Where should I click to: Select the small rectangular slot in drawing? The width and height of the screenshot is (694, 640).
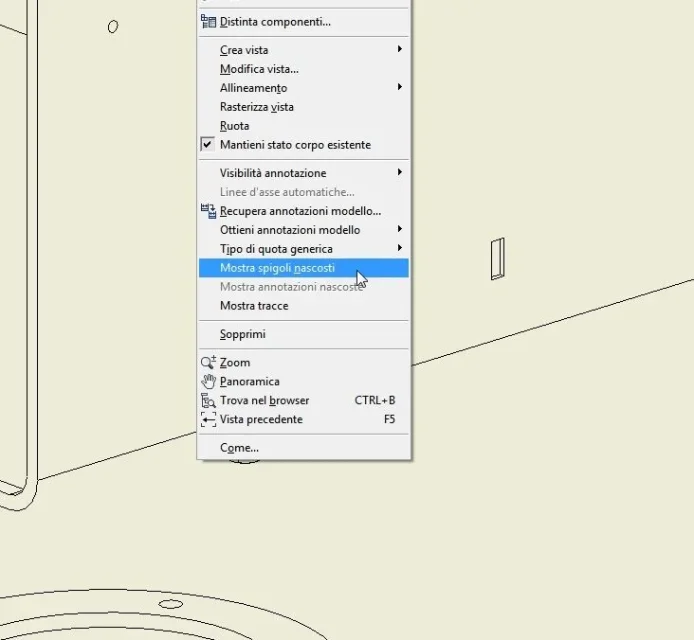pos(497,259)
